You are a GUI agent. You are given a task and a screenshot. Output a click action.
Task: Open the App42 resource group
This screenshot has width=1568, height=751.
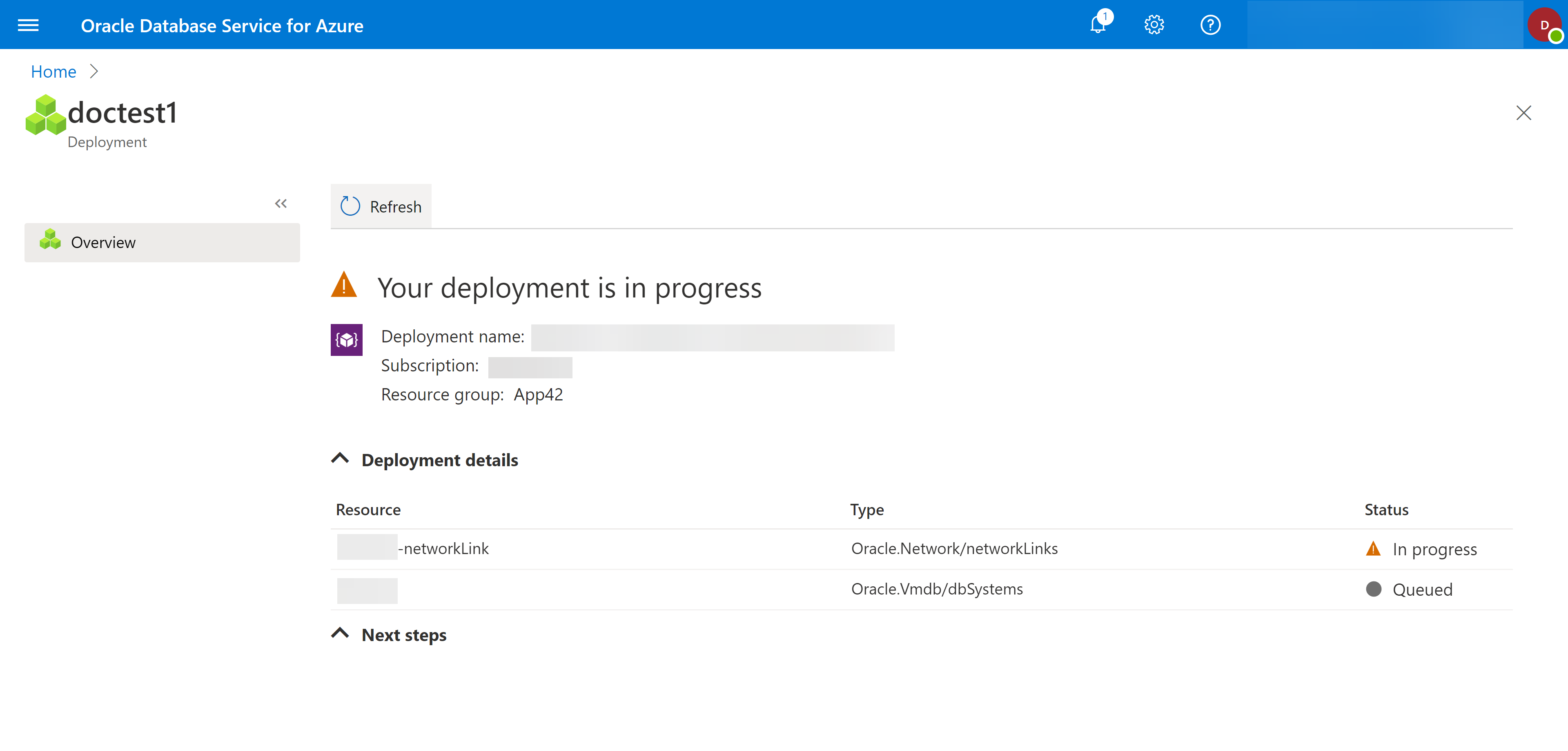pos(538,395)
